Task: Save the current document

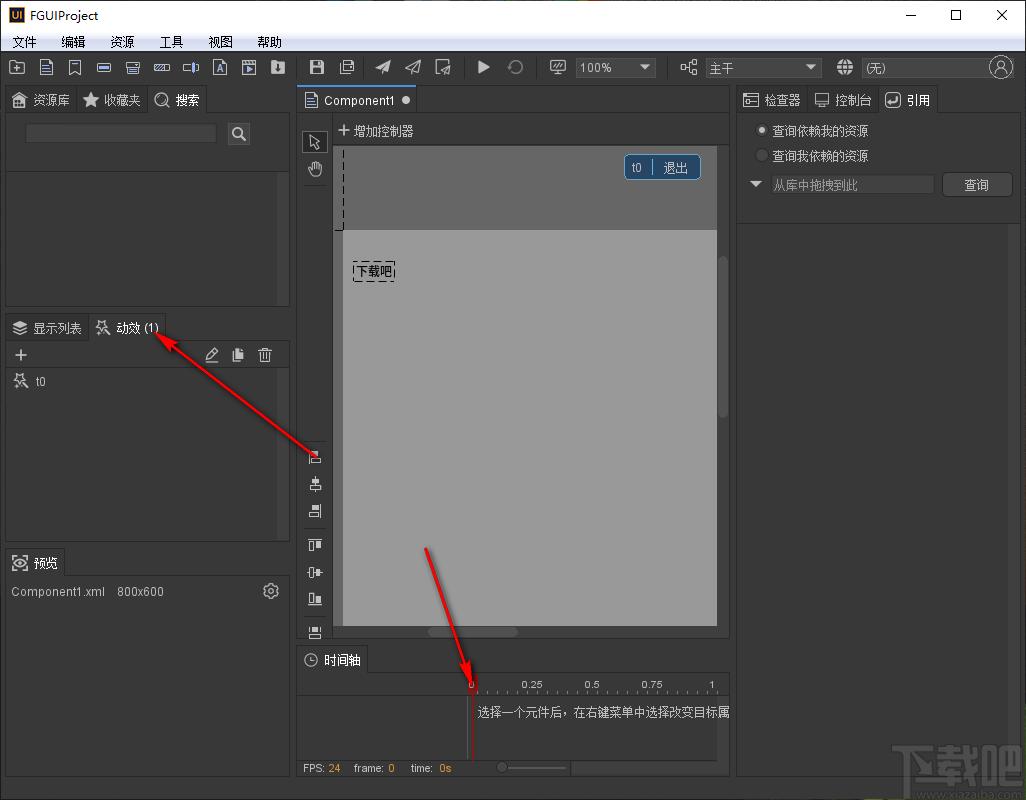Action: (x=317, y=67)
